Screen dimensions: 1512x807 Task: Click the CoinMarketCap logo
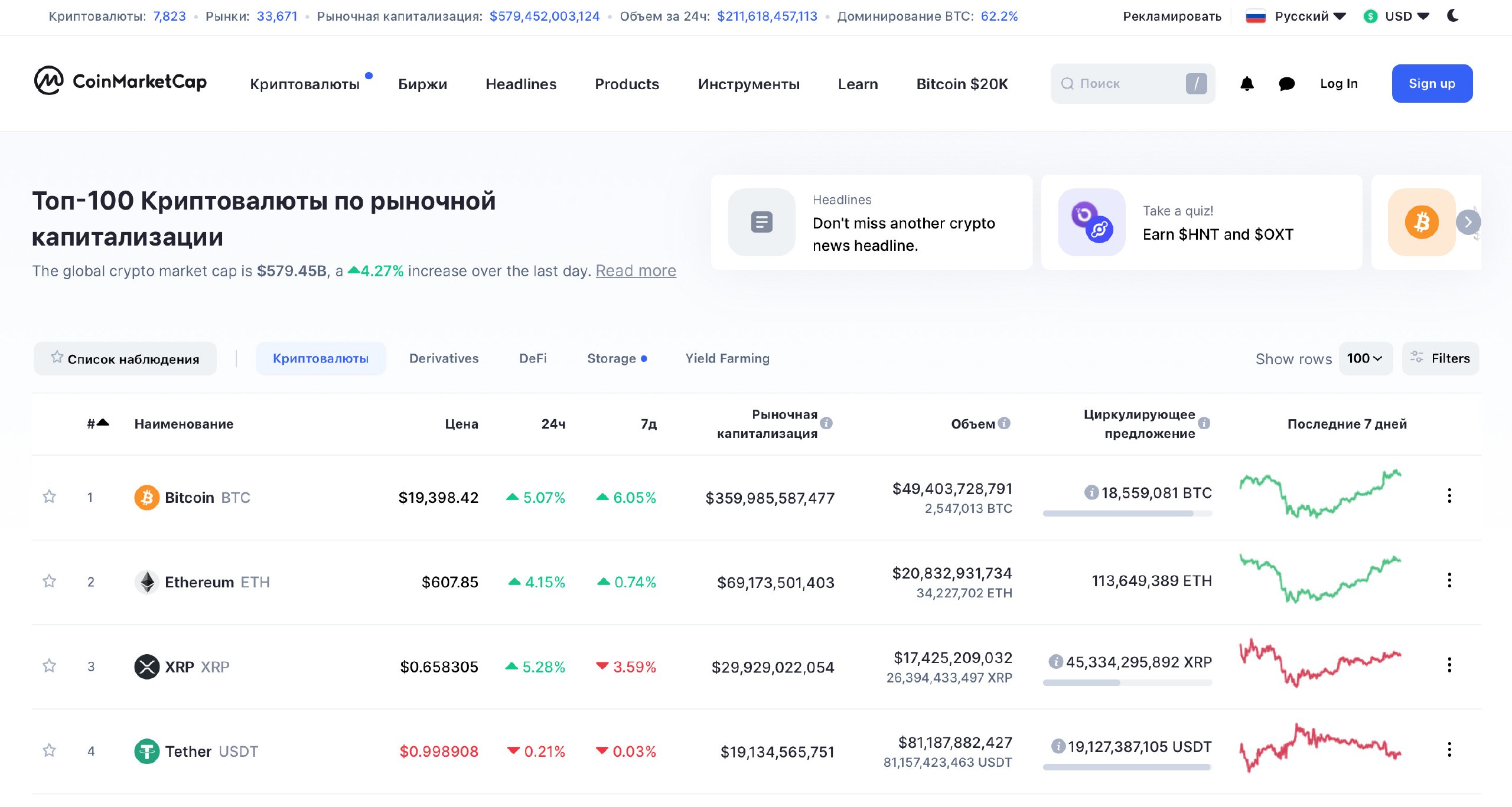pyautogui.click(x=120, y=81)
